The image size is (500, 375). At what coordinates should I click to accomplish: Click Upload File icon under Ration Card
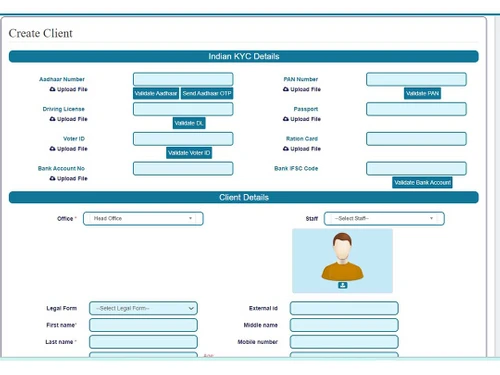pos(286,148)
